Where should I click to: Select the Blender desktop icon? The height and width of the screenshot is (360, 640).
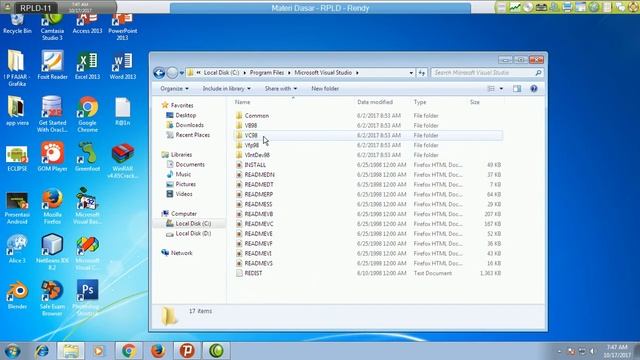coord(17,296)
